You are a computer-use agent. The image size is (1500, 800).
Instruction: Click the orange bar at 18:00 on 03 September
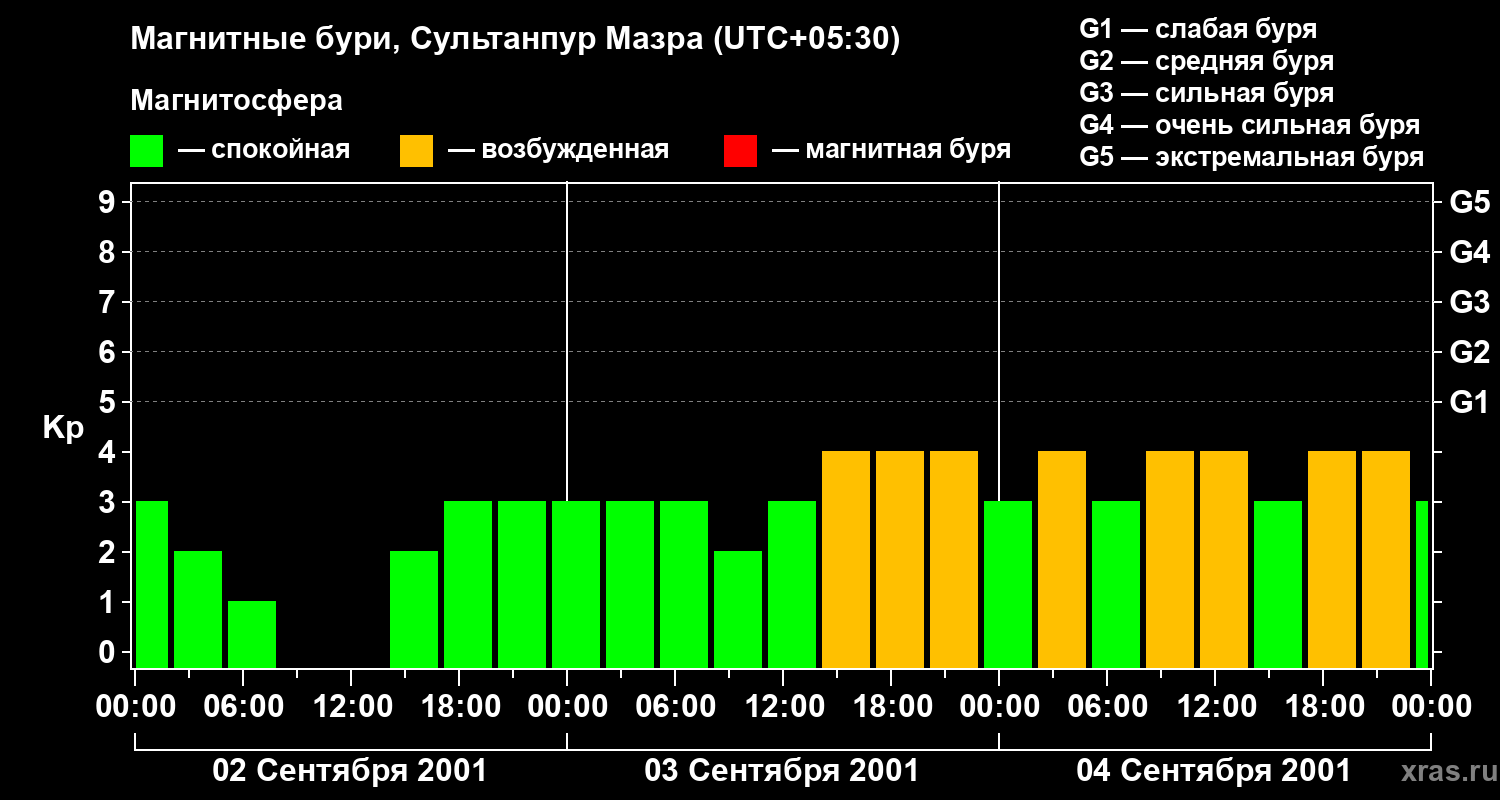click(x=900, y=559)
